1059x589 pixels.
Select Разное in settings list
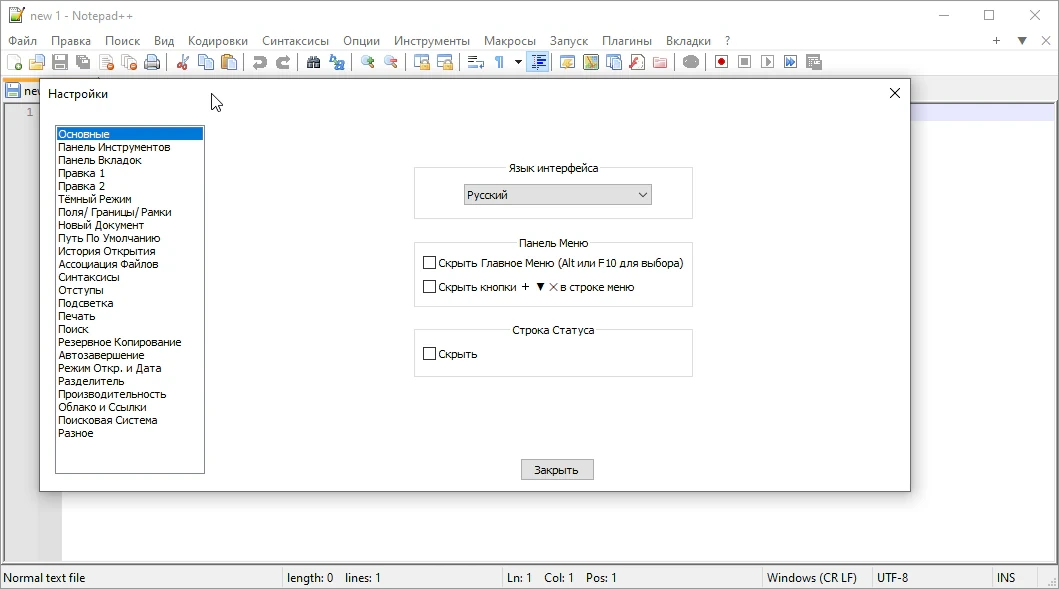pyautogui.click(x=130, y=433)
